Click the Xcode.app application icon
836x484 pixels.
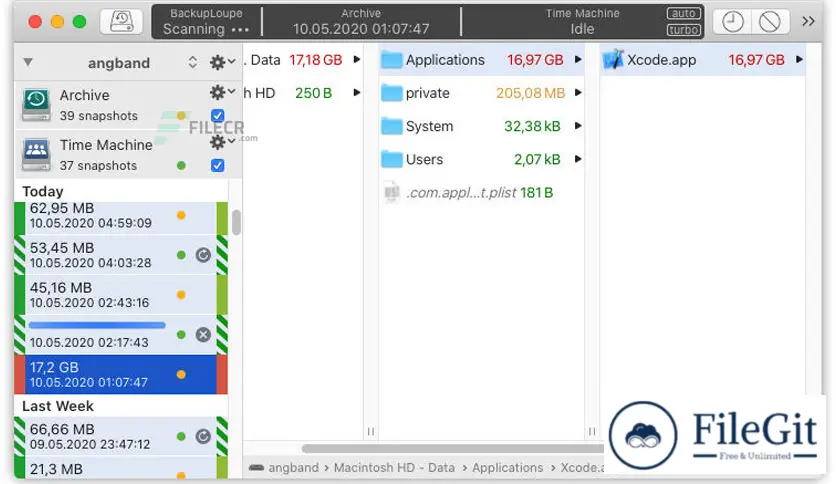(x=613, y=60)
